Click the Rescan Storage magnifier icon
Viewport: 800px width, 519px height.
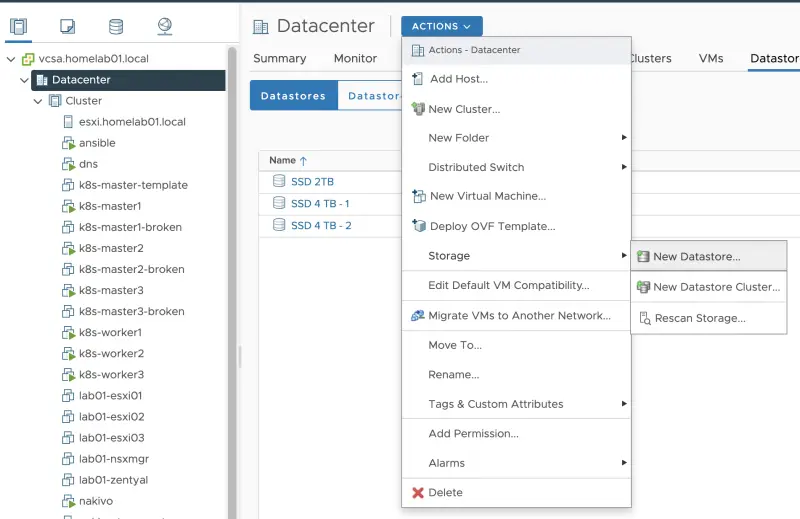tap(645, 318)
